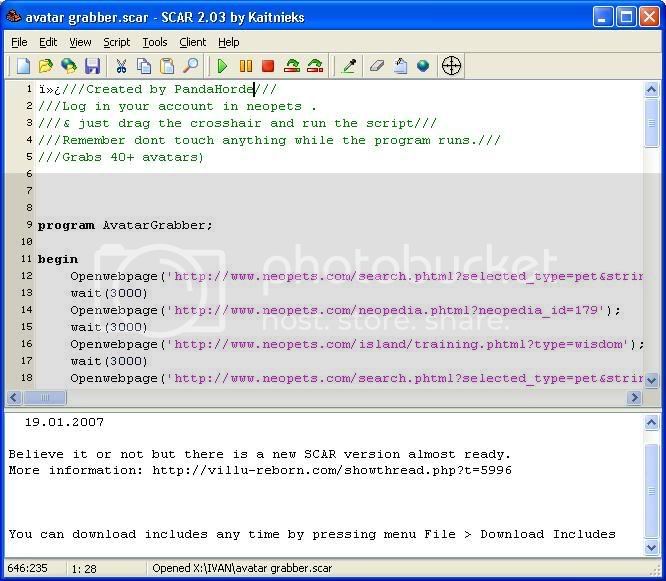Click the Open file folder icon
This screenshot has height=581, width=666.
tap(46, 66)
